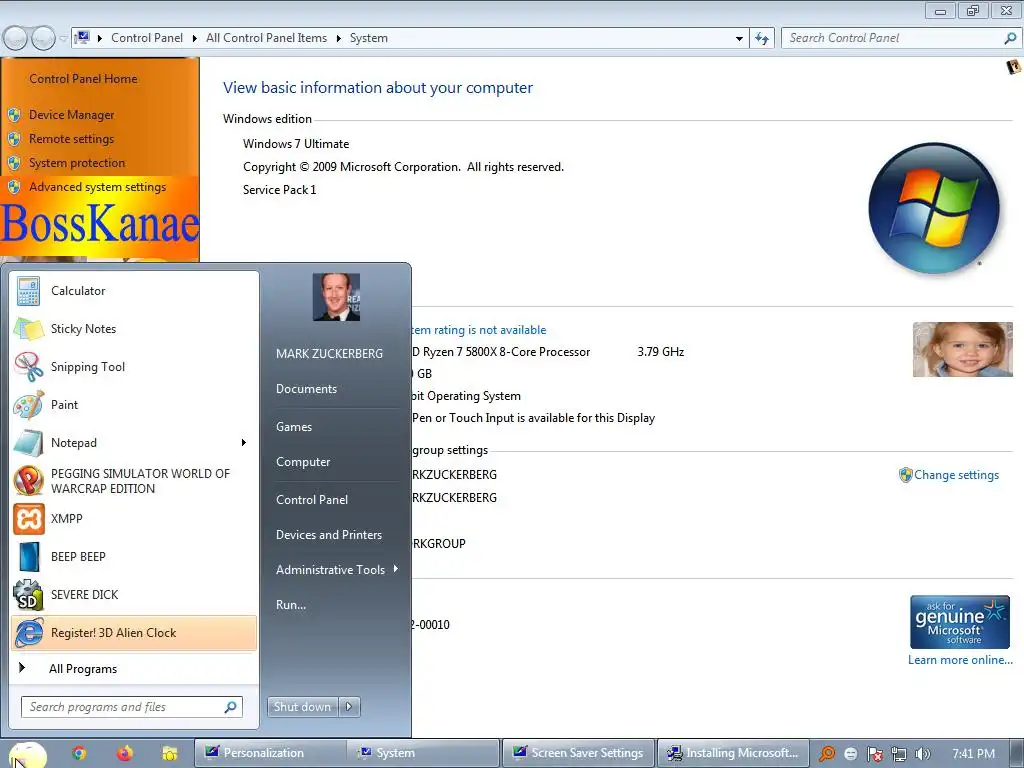The image size is (1024, 768).
Task: Expand Notepad recent files arrow
Action: (244, 443)
